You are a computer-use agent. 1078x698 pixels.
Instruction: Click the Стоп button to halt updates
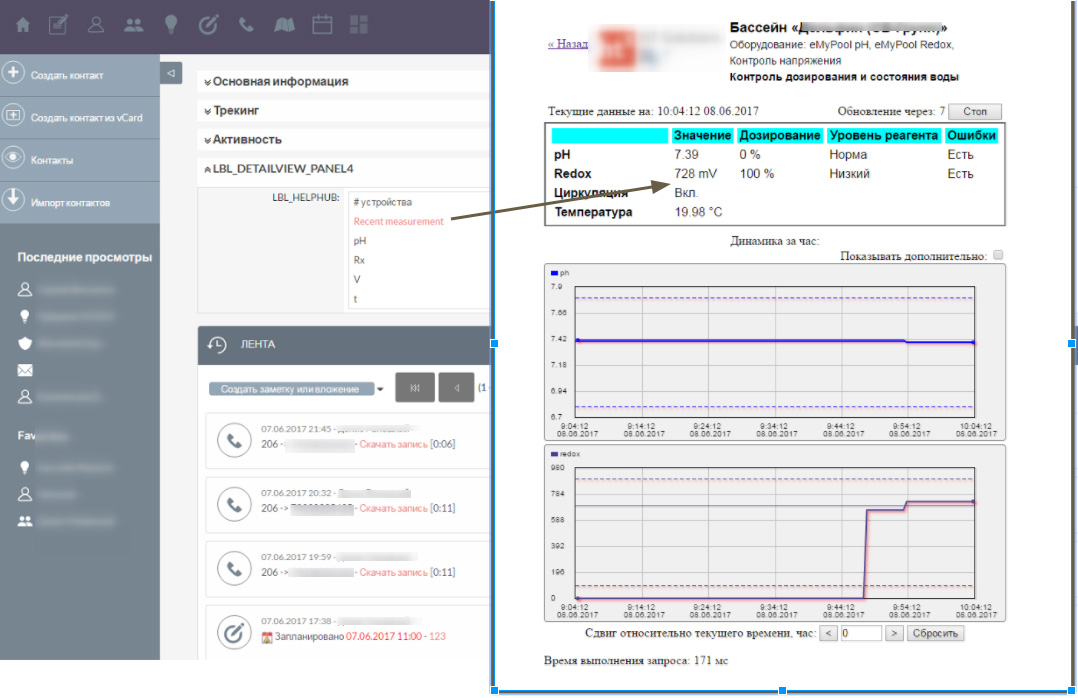coord(975,111)
